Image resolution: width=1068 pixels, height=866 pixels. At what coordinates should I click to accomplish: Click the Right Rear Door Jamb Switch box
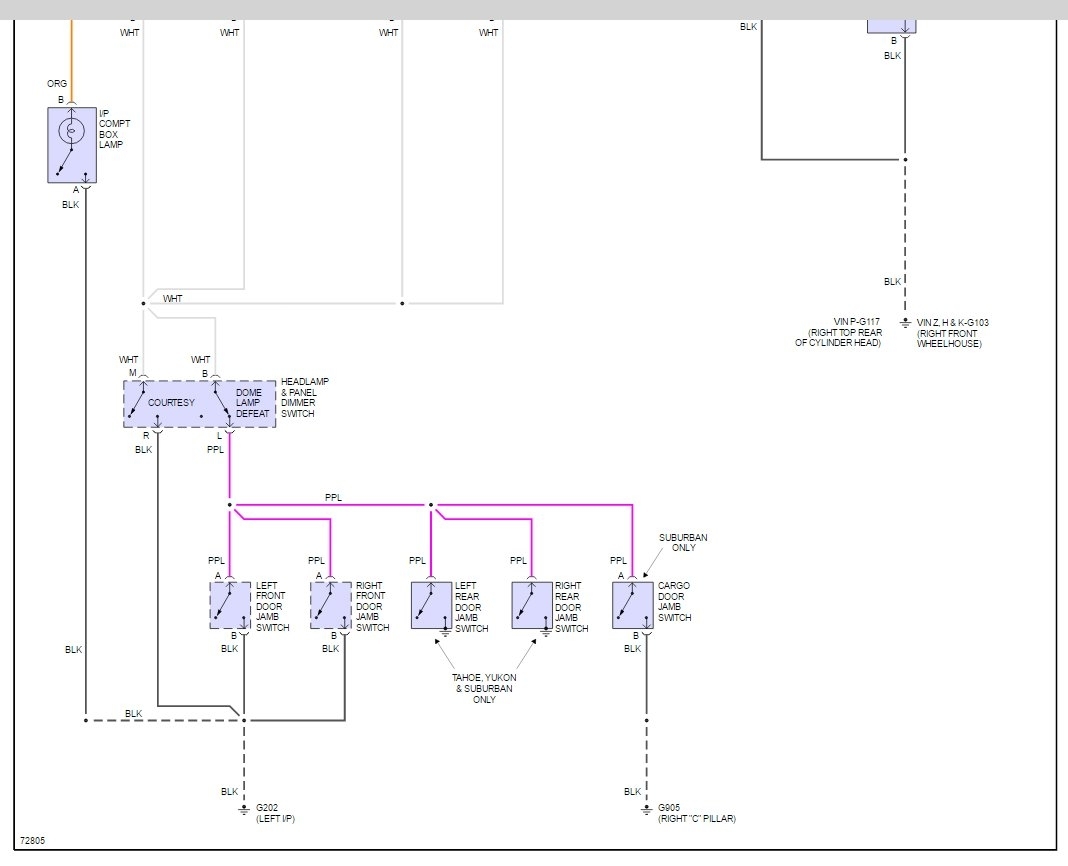tap(532, 605)
